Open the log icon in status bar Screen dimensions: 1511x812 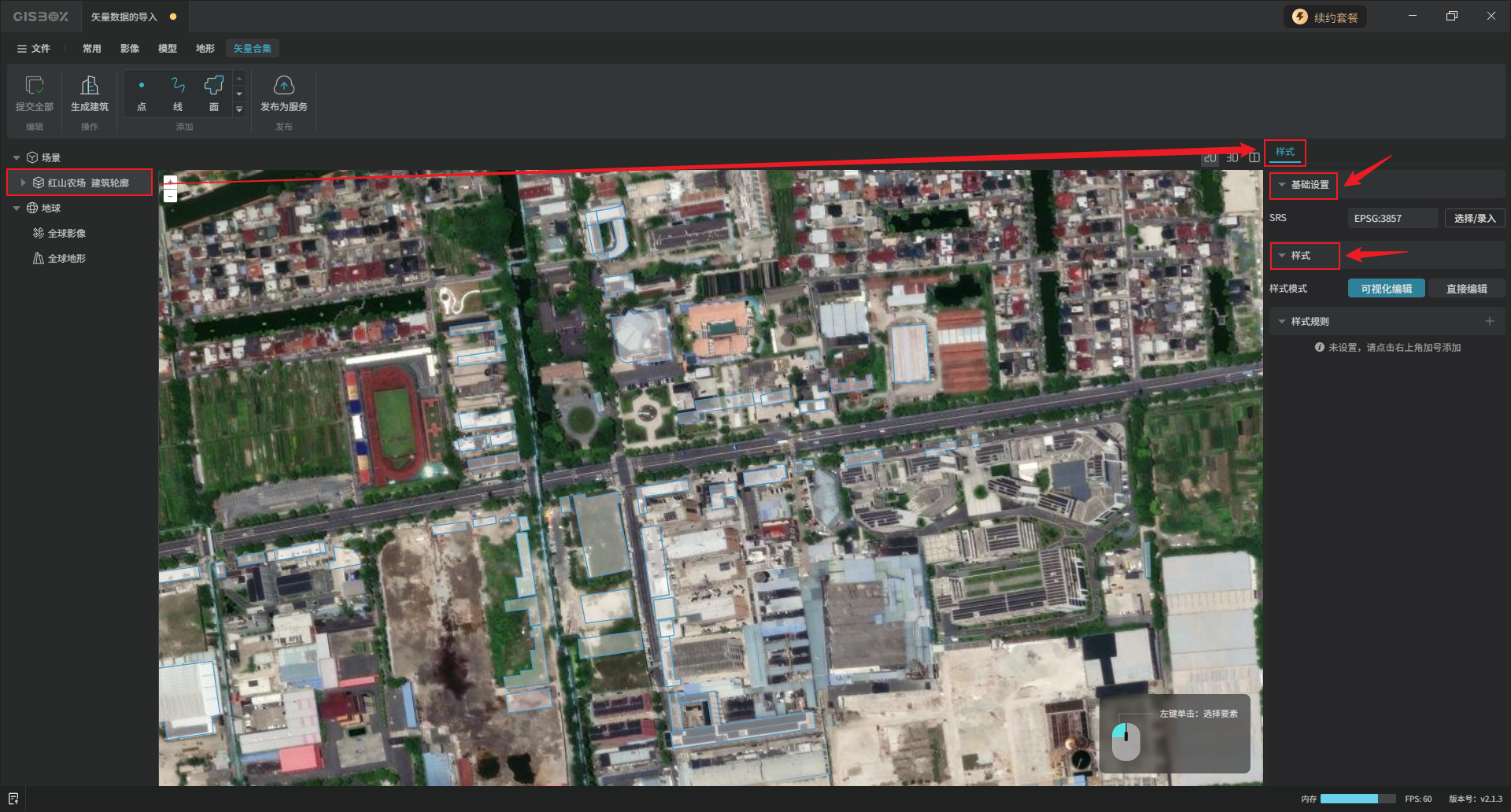point(13,799)
